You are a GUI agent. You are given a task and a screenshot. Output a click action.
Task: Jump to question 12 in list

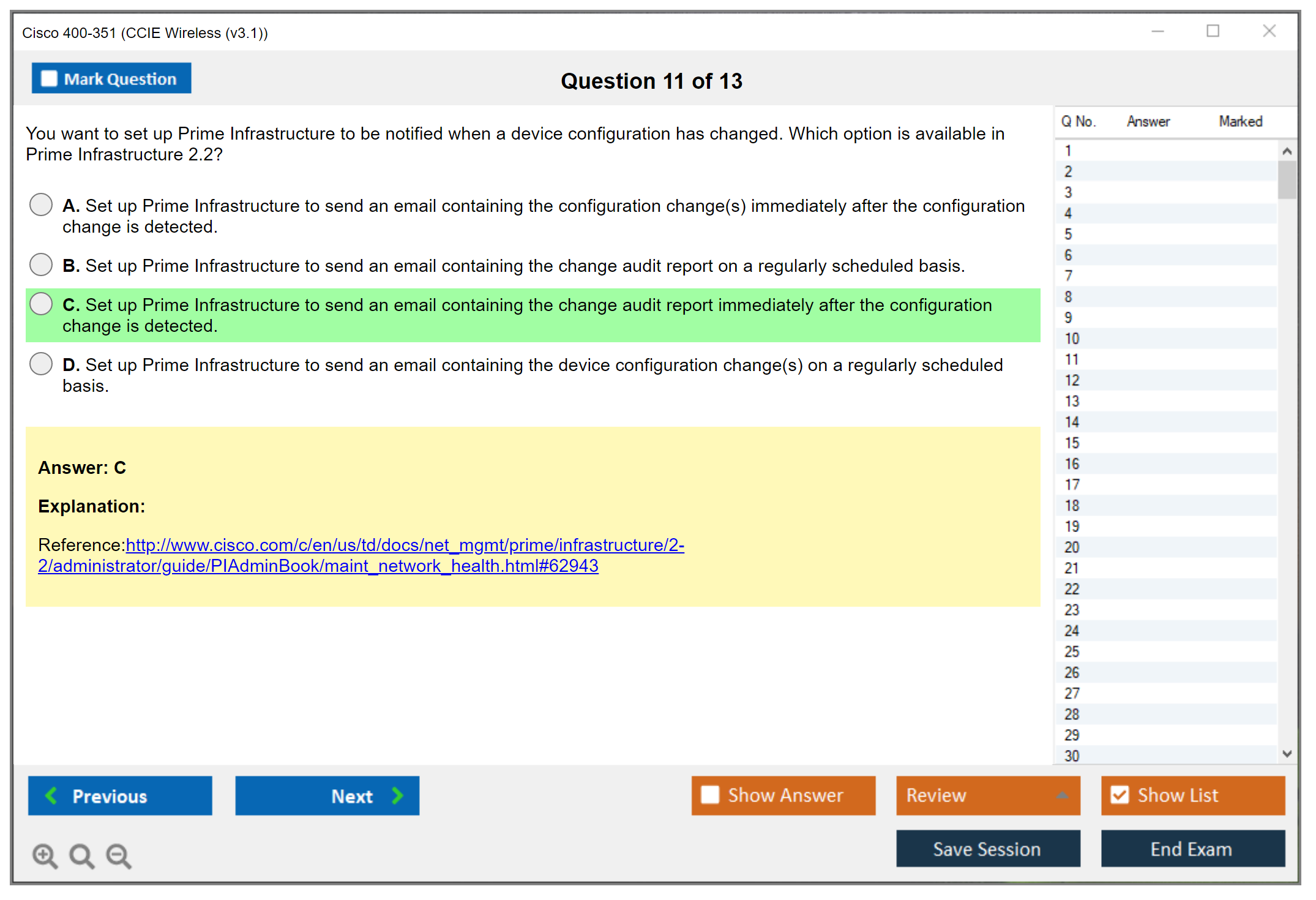(x=1072, y=380)
